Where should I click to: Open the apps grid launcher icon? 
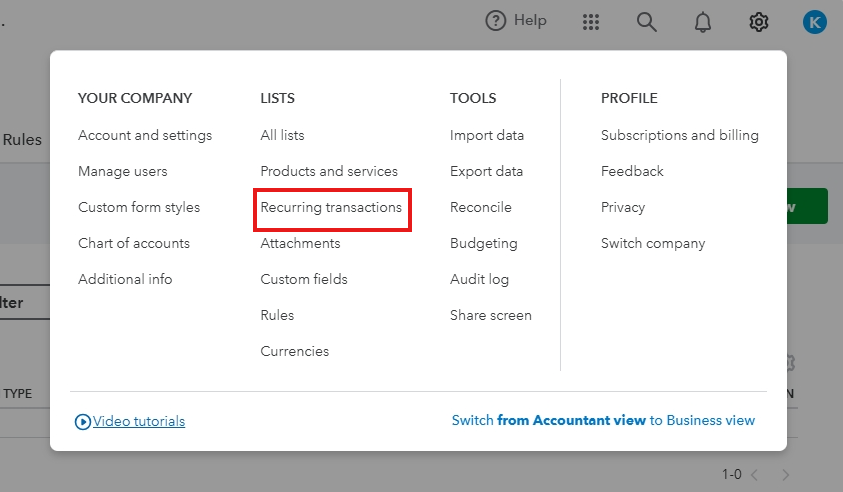[591, 22]
